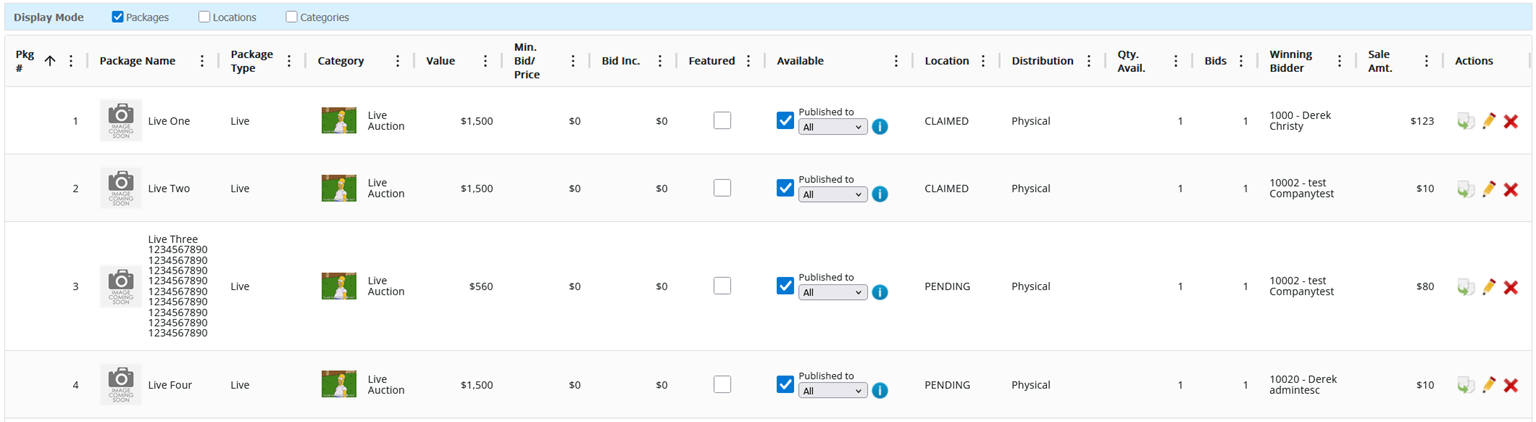Click the pencil edit icon for Live Four
The width and height of the screenshot is (1536, 422).
[x=1489, y=385]
